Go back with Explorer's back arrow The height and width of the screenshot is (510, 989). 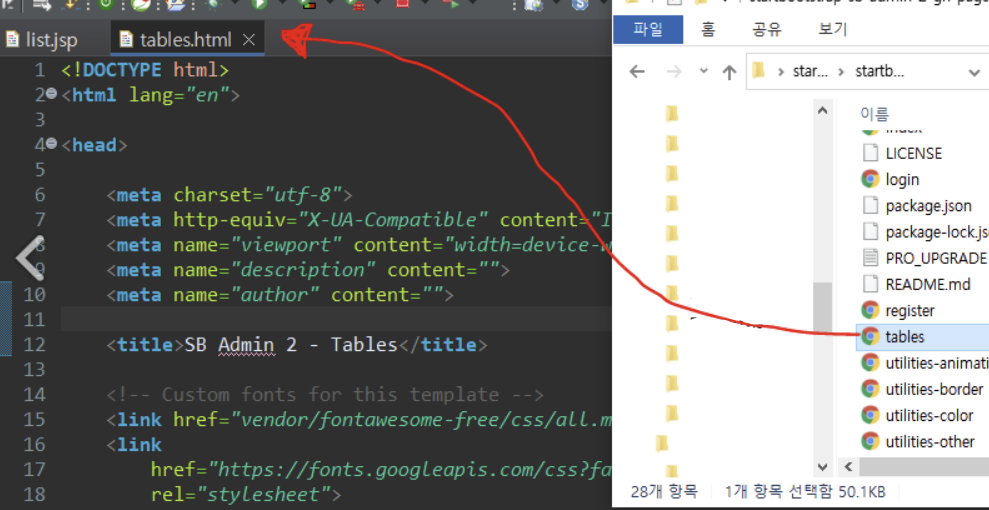637,71
